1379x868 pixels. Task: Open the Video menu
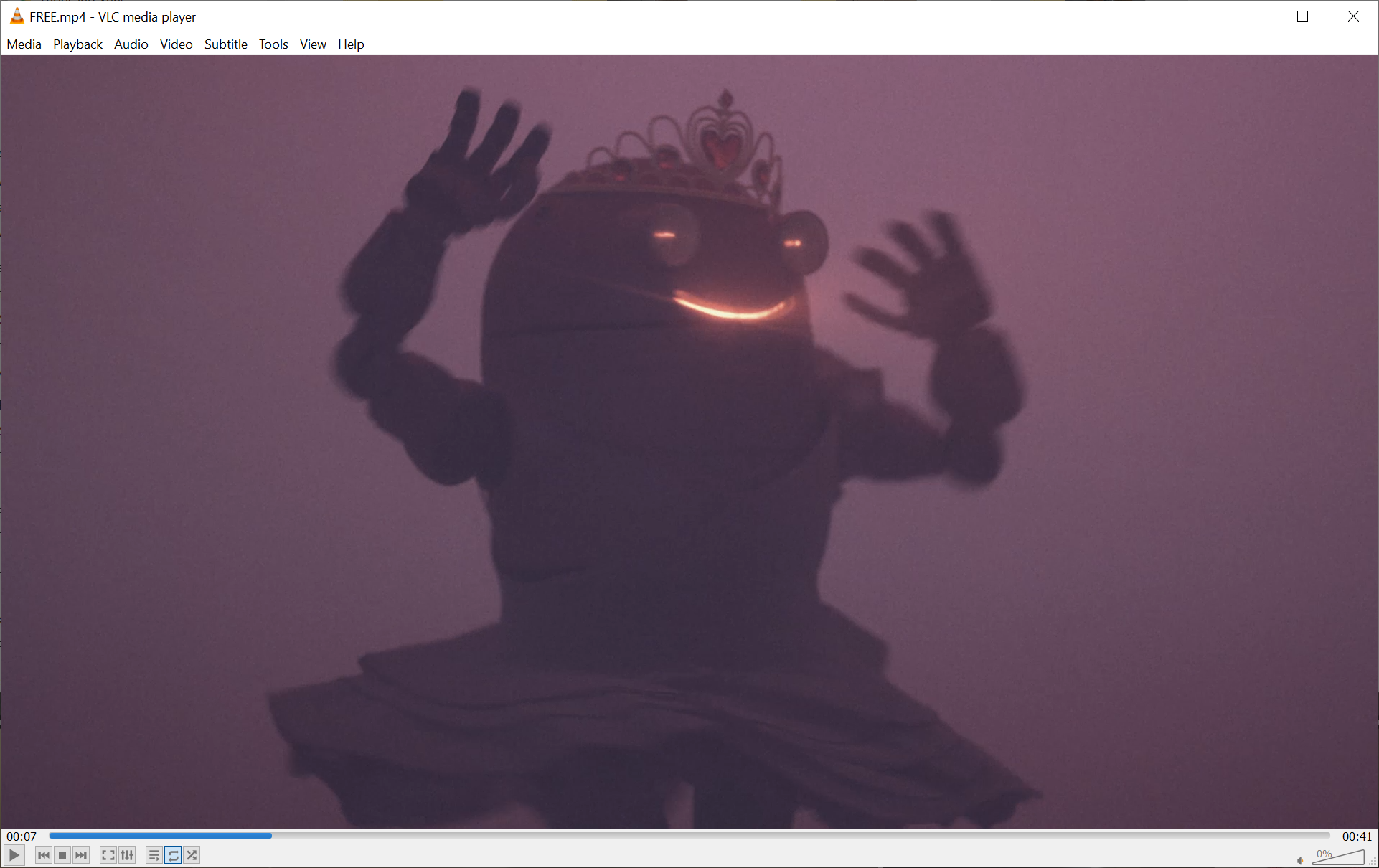pyautogui.click(x=177, y=44)
